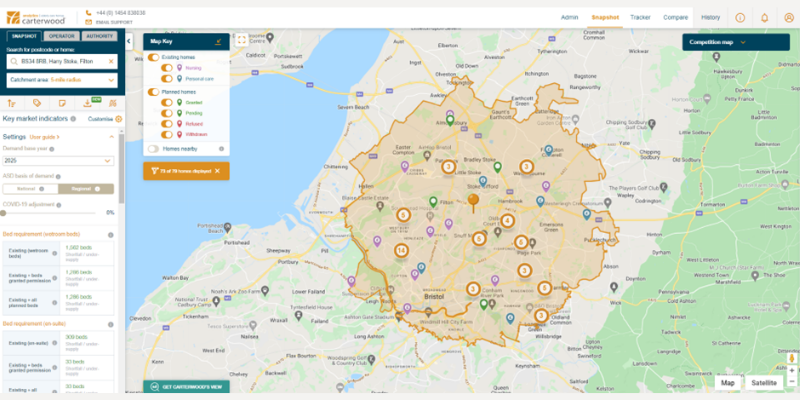Image resolution: width=800 pixels, height=400 pixels.
Task: Click the Homes nearby info icon
Action: tap(221, 149)
